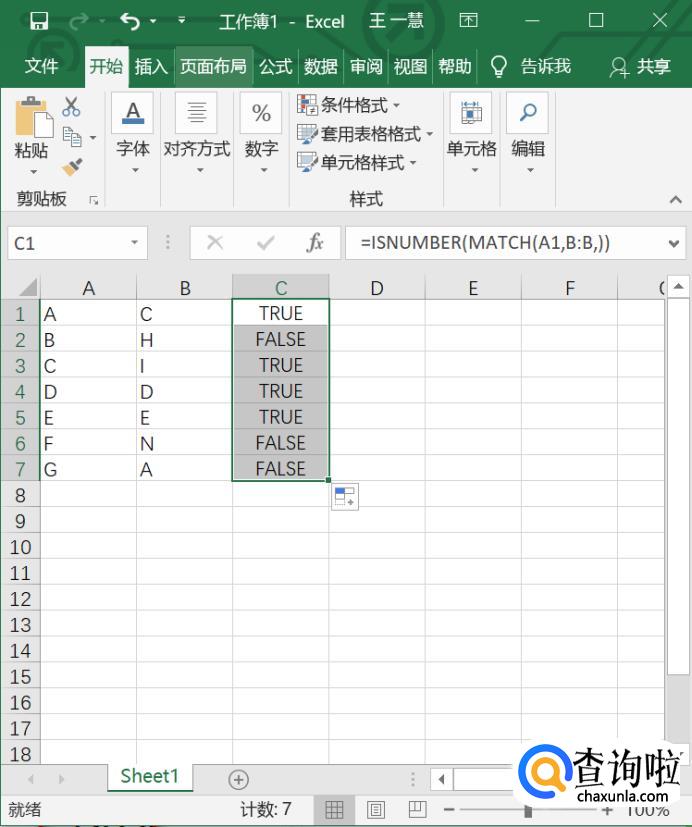692x827 pixels.
Task: Click the vertical scrollbar up arrow
Action: (678, 286)
